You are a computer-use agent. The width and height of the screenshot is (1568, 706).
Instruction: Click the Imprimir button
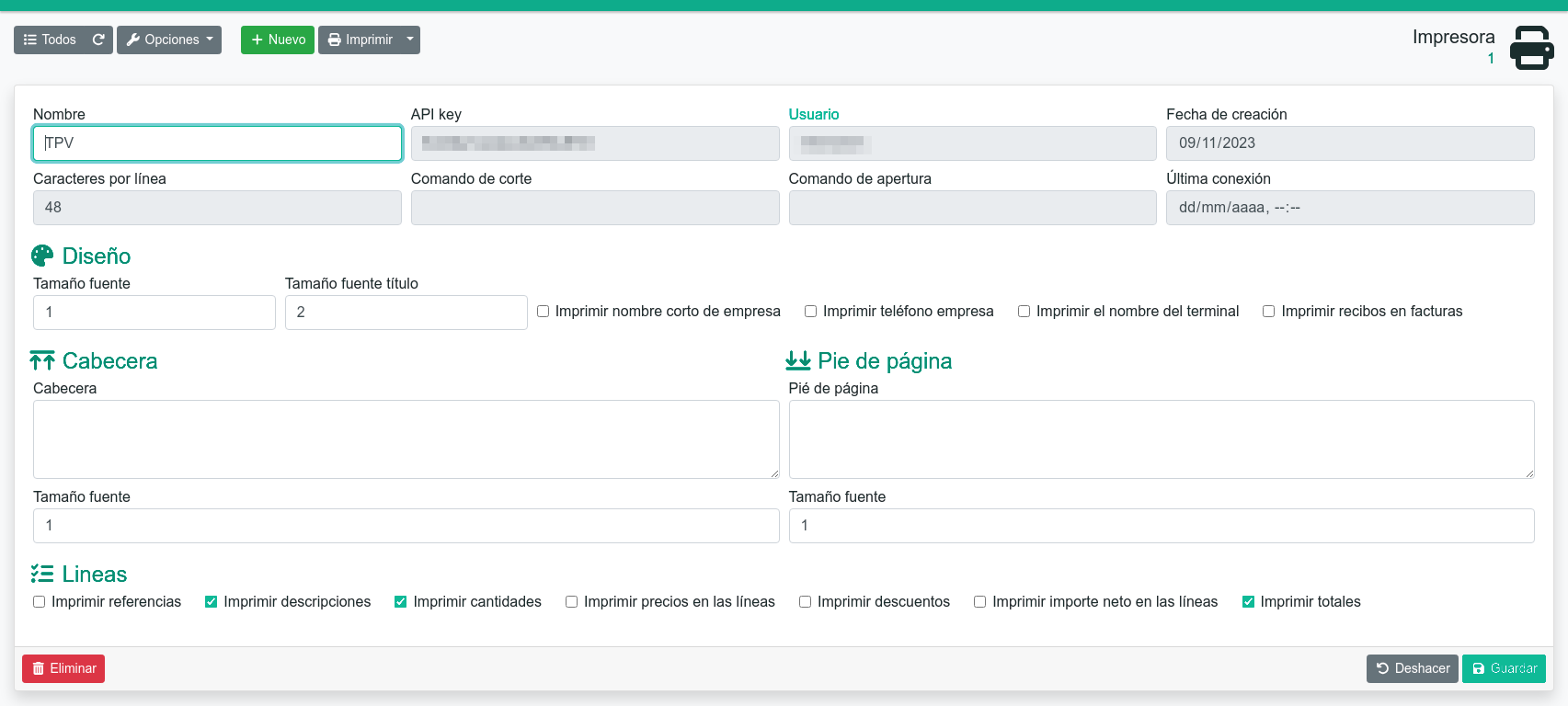360,40
